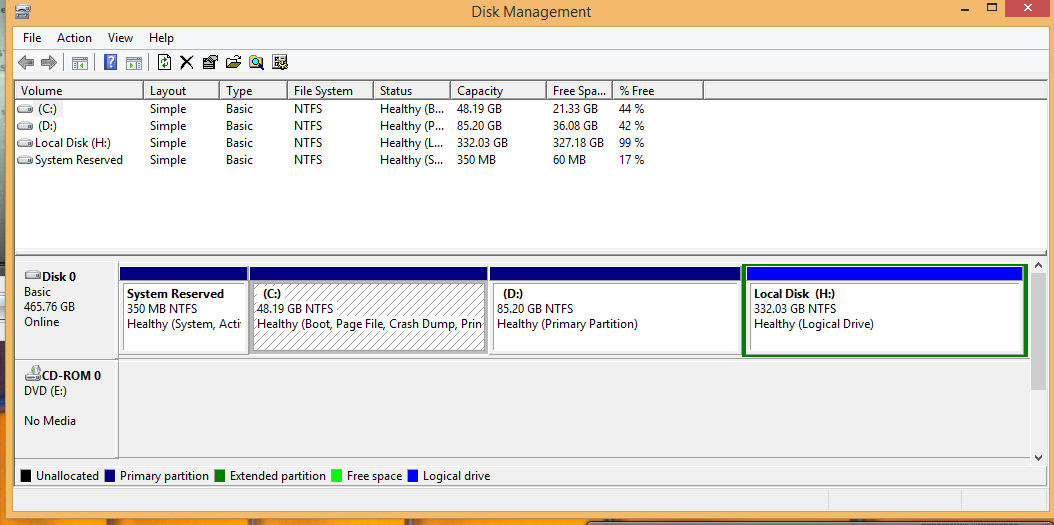Image resolution: width=1054 pixels, height=525 pixels.
Task: Click the CD-ROM 0 label panel
Action: (x=66, y=409)
